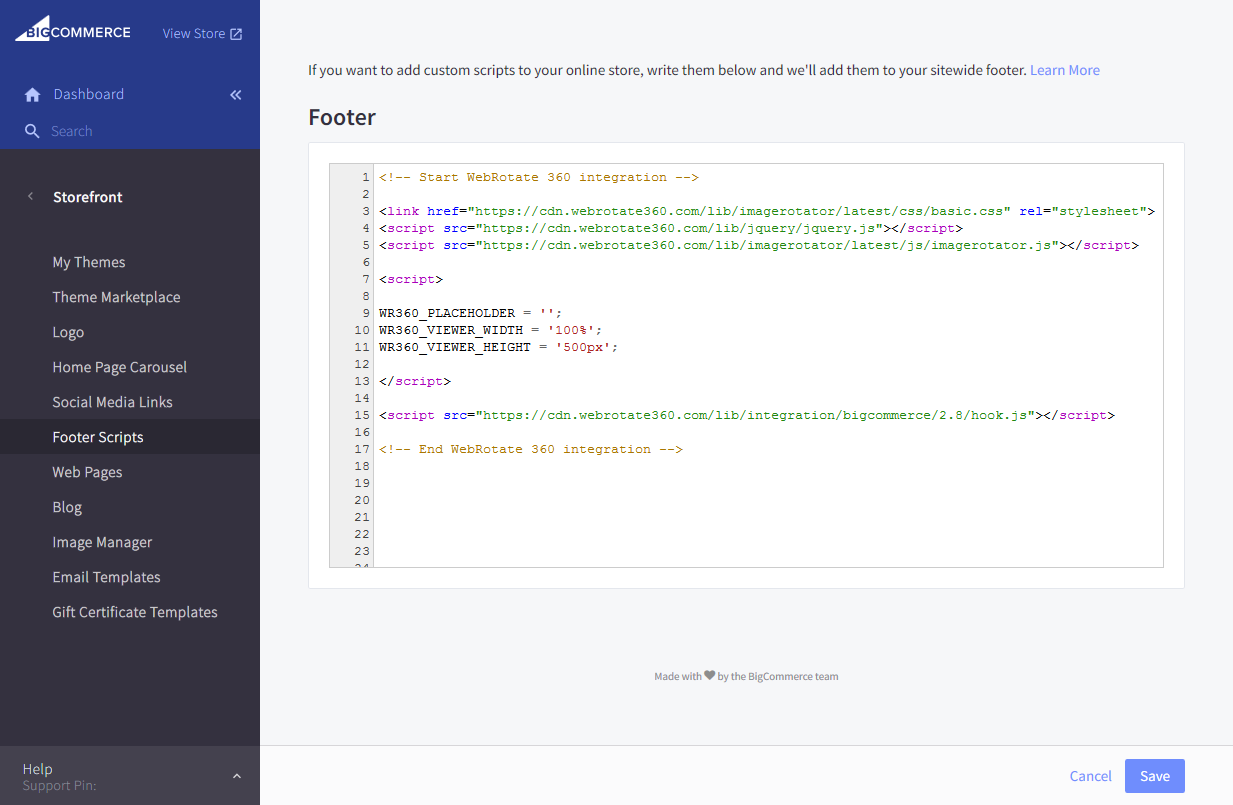Click the BigCommerce logo

point(72,29)
